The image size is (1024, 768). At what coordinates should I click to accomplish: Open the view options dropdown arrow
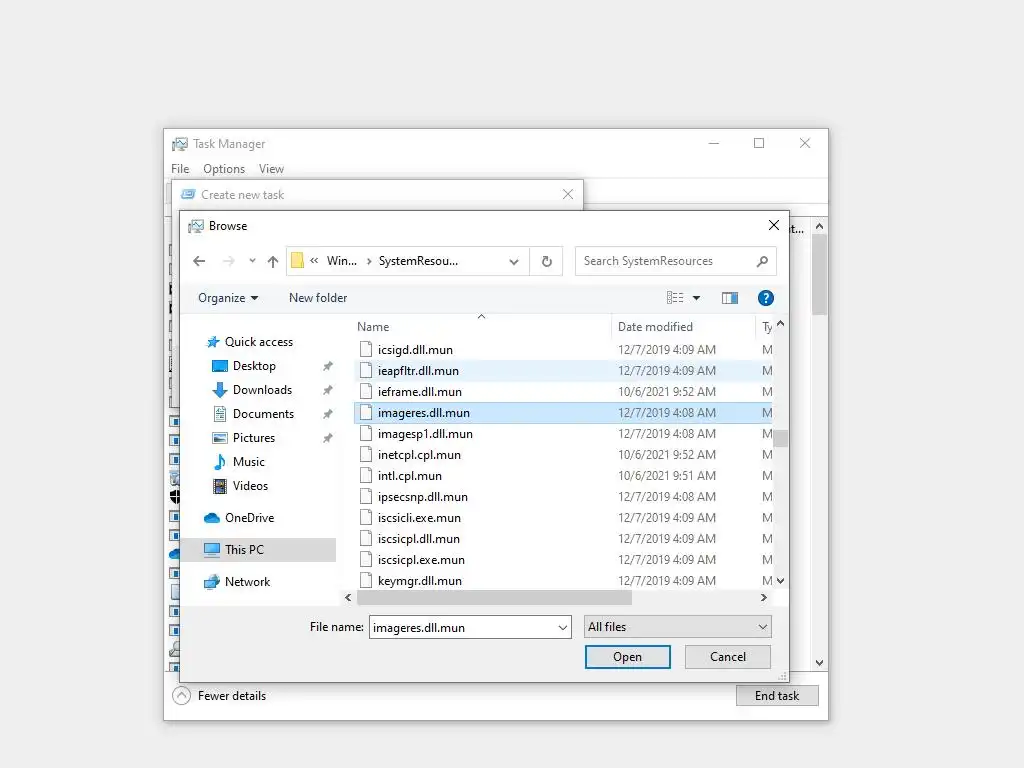pos(697,298)
